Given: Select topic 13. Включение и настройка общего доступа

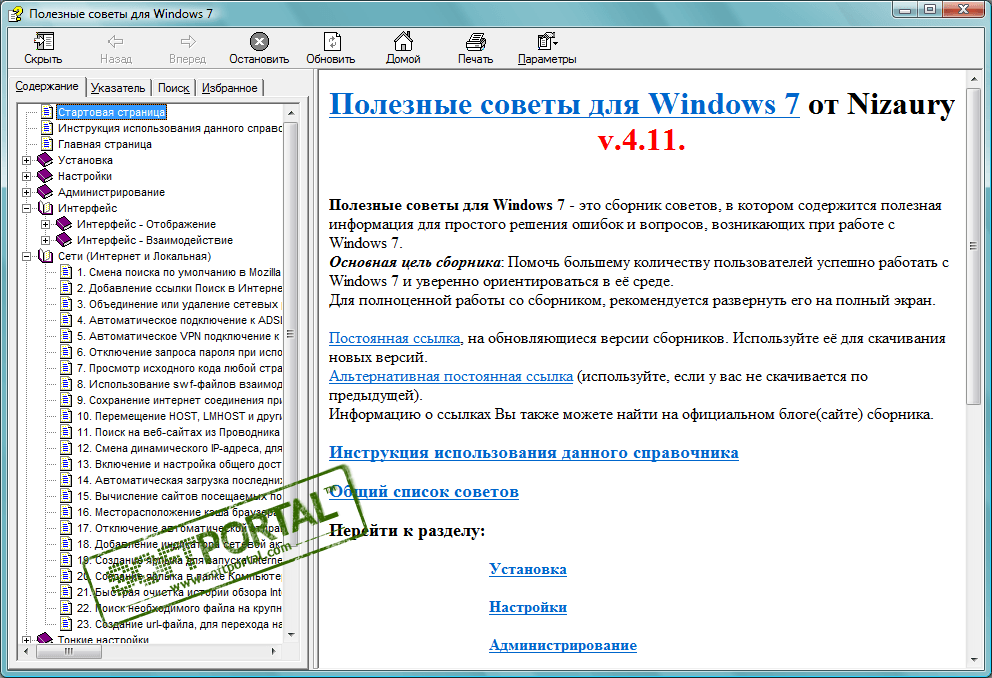Looking at the screenshot, I should [179, 464].
